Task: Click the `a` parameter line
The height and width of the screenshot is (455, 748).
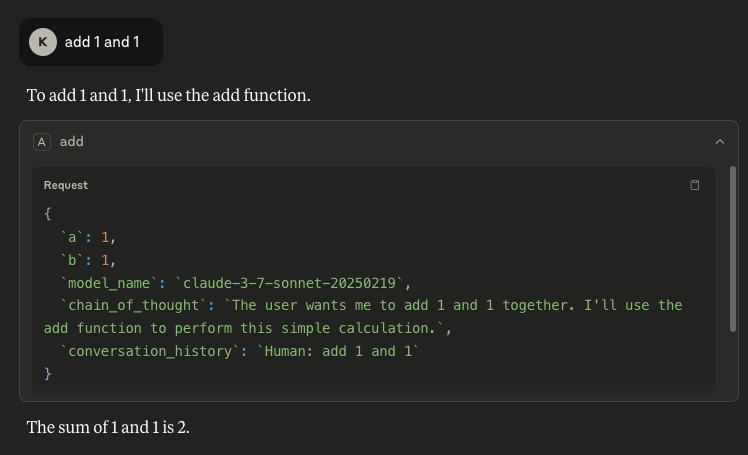Action: pyautogui.click(x=88, y=237)
